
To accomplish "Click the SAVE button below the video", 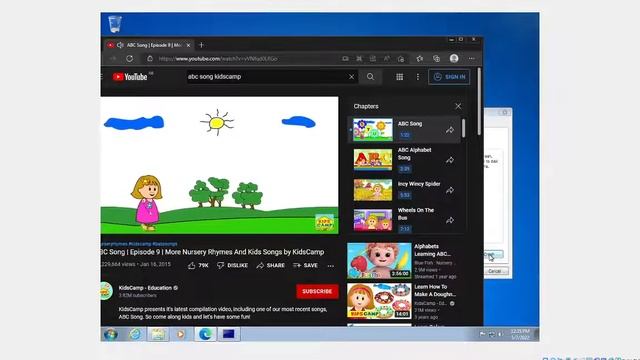I will point(305,265).
